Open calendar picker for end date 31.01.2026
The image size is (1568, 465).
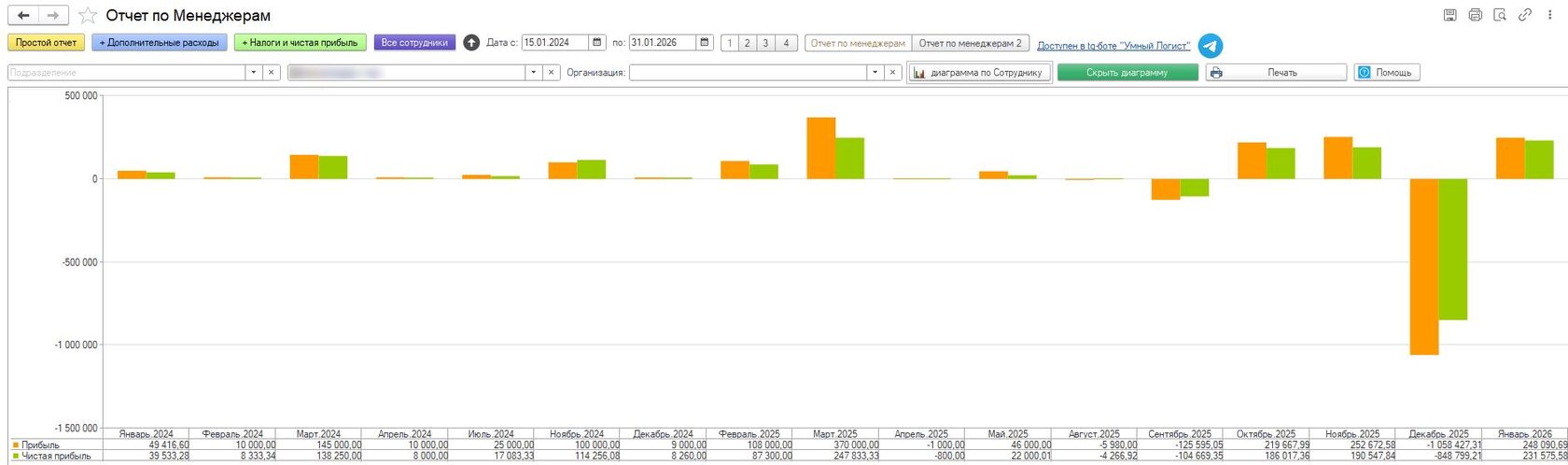(x=706, y=43)
